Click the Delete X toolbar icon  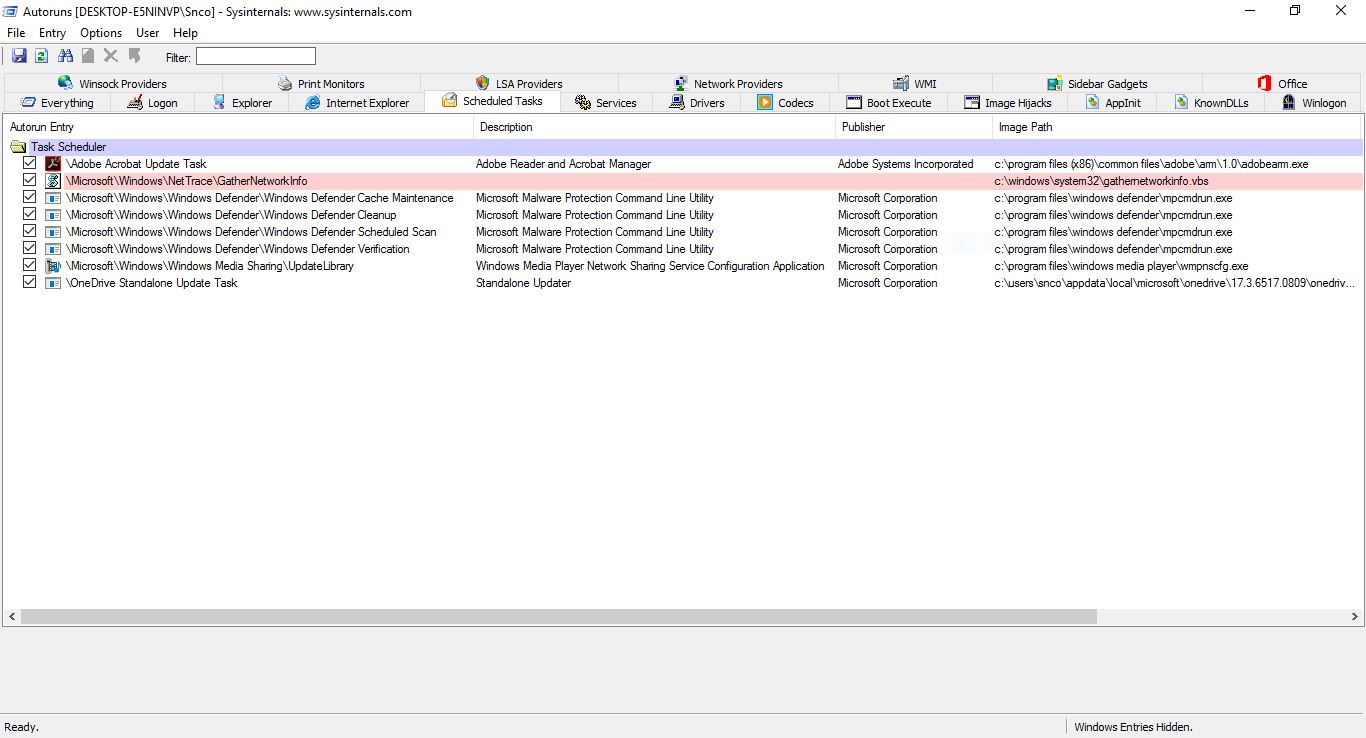(x=111, y=56)
